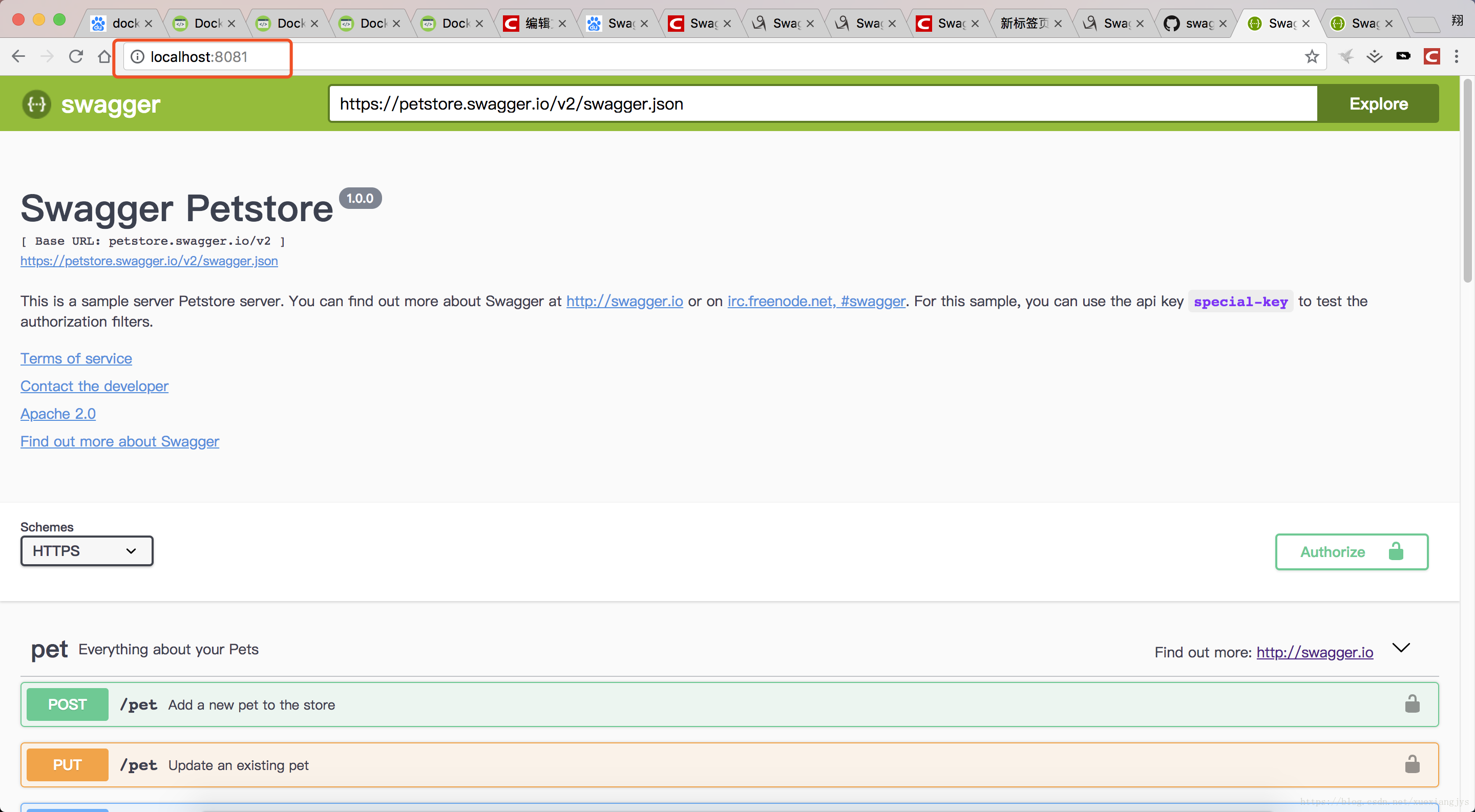
Task: Open the irc.freenode.net, #swagger link
Action: coord(816,301)
